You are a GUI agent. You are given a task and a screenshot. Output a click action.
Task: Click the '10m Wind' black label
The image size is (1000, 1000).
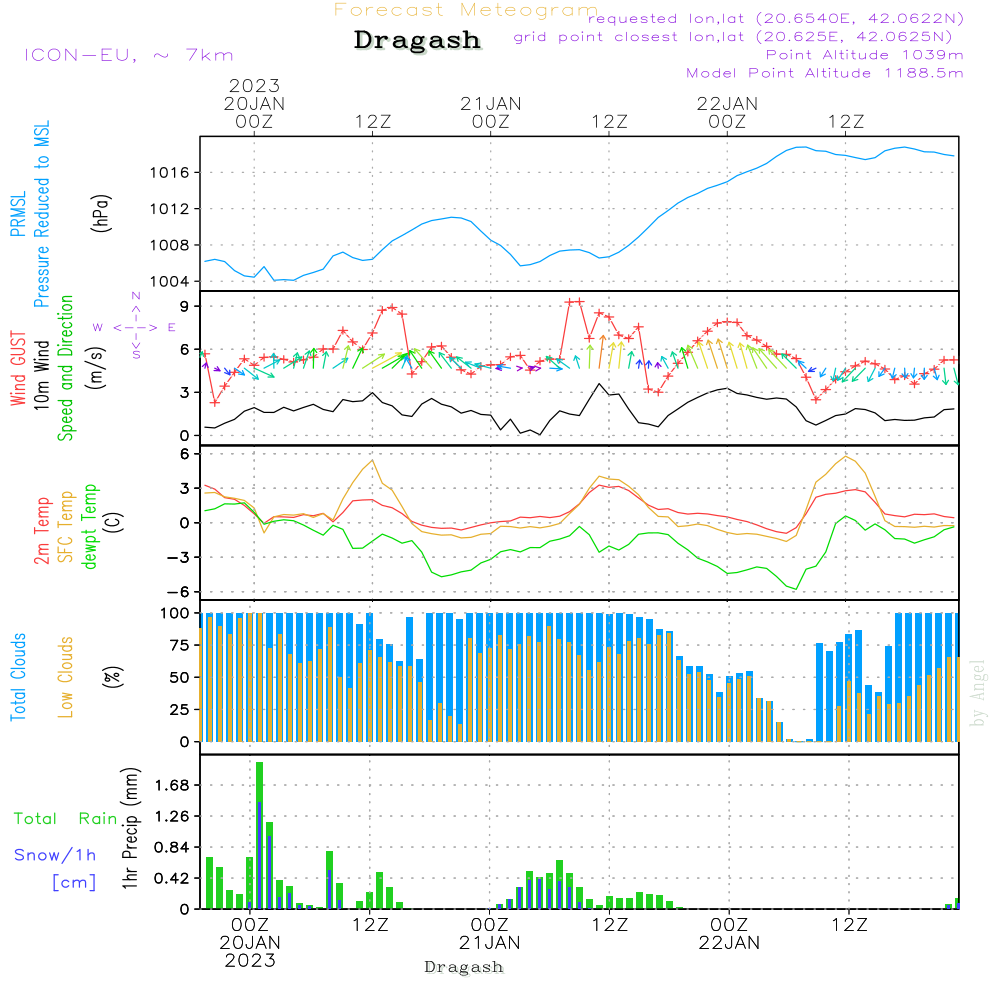coord(41,374)
